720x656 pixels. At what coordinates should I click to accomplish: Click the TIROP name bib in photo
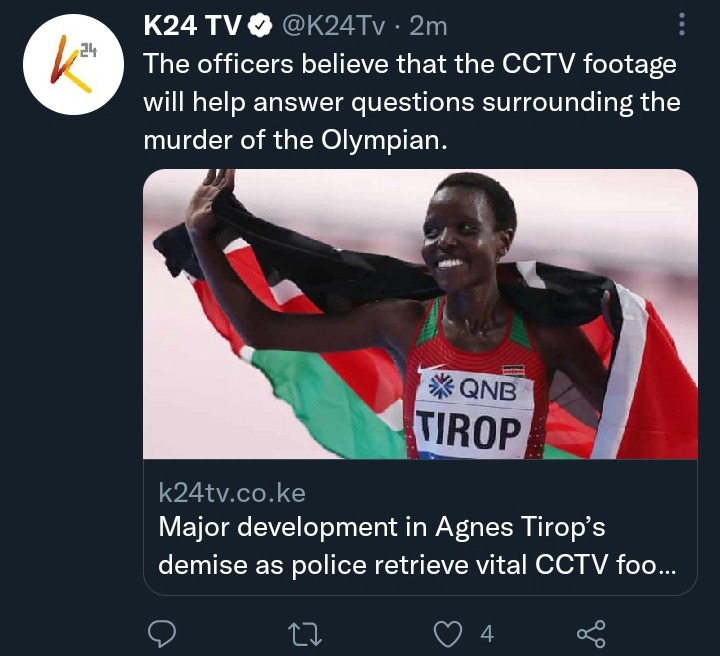(x=469, y=432)
